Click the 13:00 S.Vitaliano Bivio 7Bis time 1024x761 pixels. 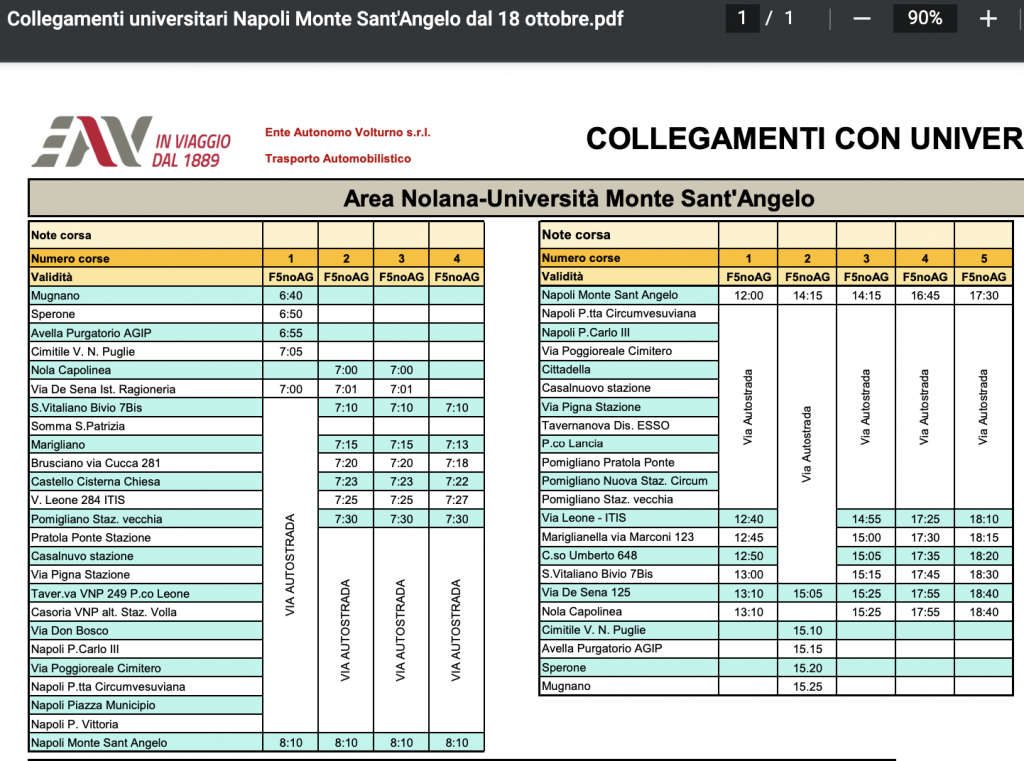click(x=748, y=575)
